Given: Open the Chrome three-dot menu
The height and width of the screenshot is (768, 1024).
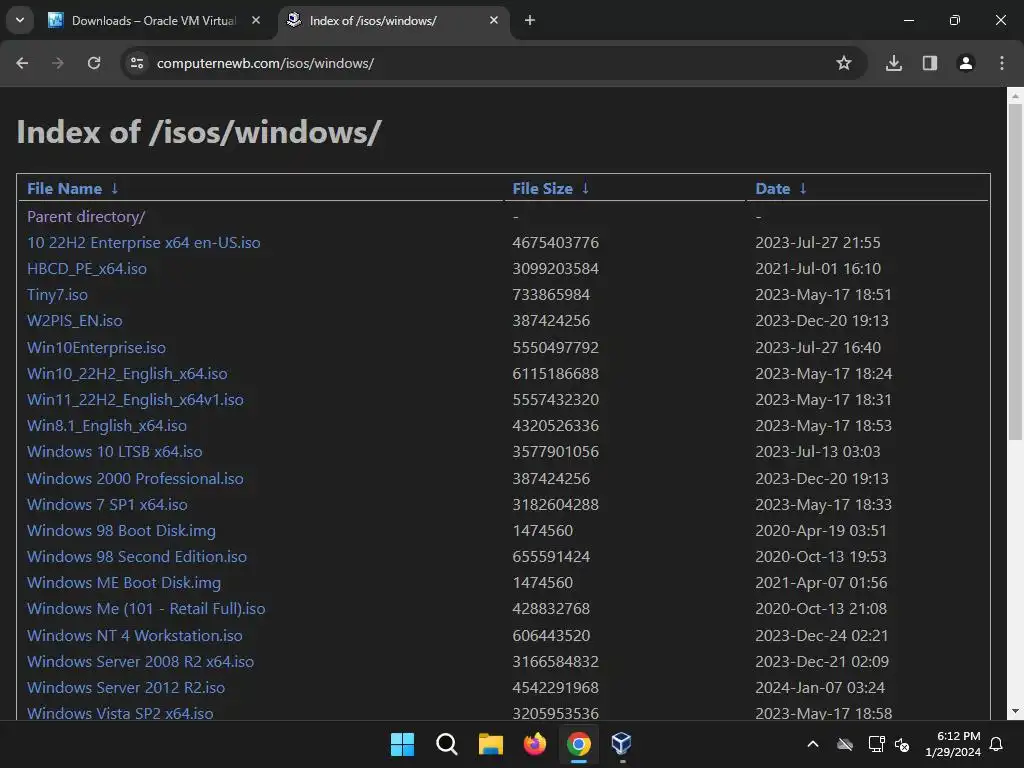Looking at the screenshot, I should coord(1002,63).
